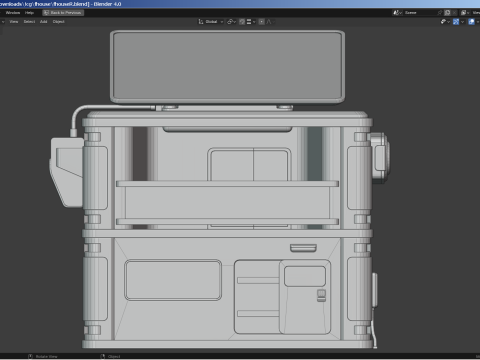480x360 pixels.
Task: Click the proportional falloff curve icon
Action: (269, 22)
